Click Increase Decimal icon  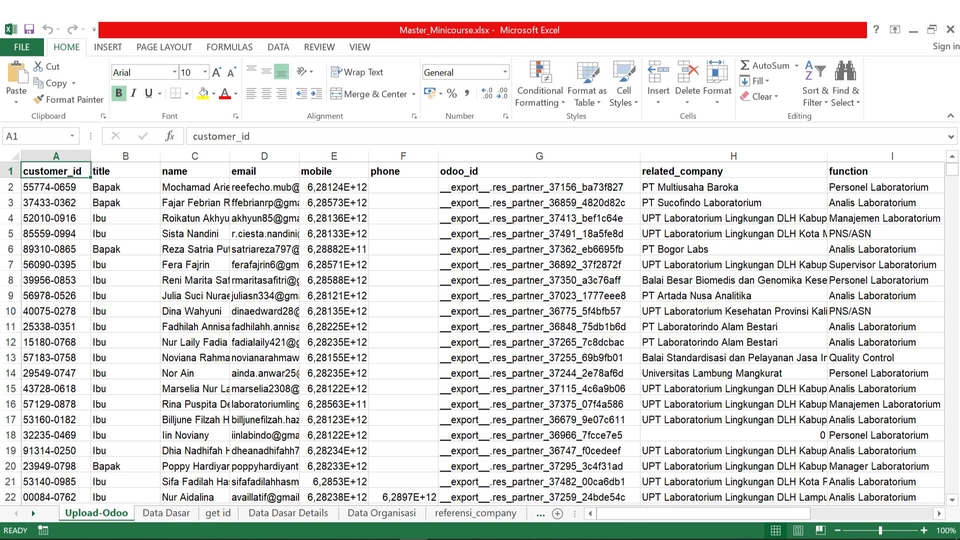coord(487,94)
